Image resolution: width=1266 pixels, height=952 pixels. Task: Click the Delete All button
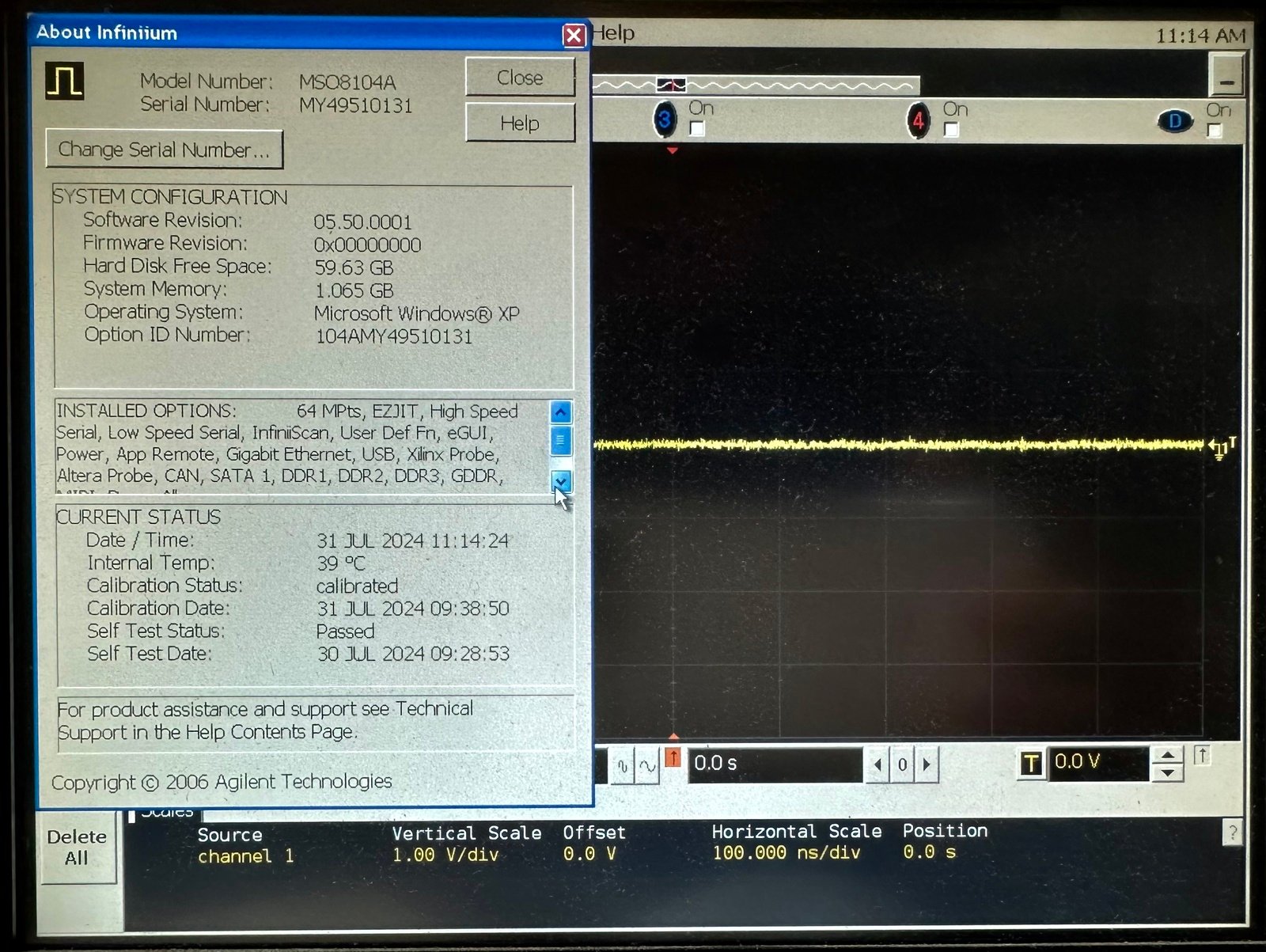77,848
